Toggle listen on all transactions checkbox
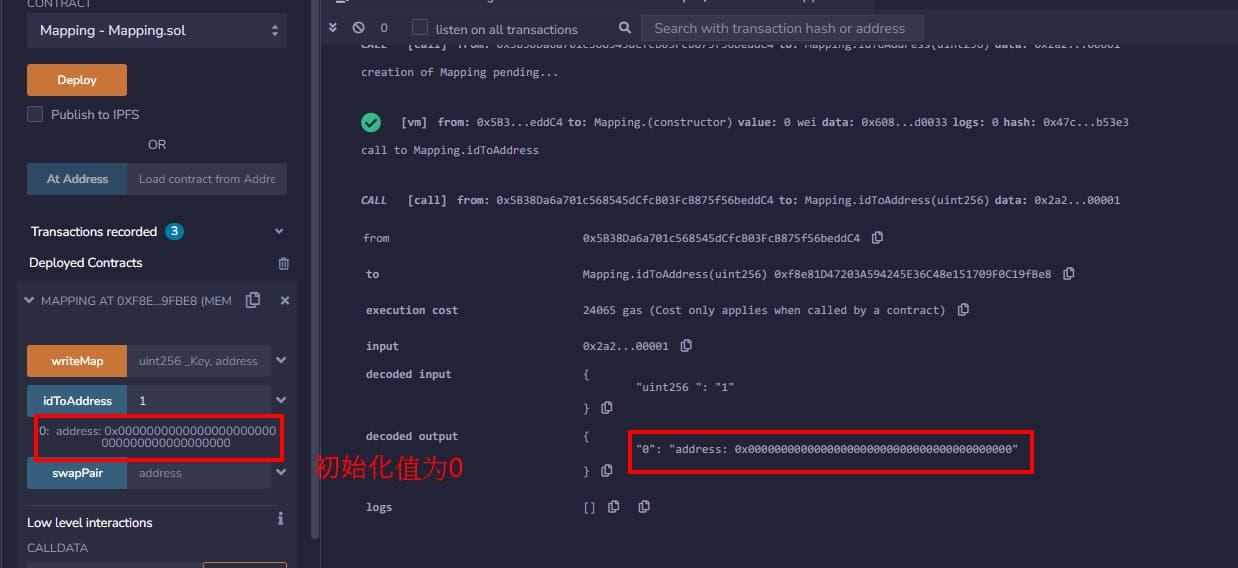Viewport: 1238px width, 568px height. [x=420, y=28]
